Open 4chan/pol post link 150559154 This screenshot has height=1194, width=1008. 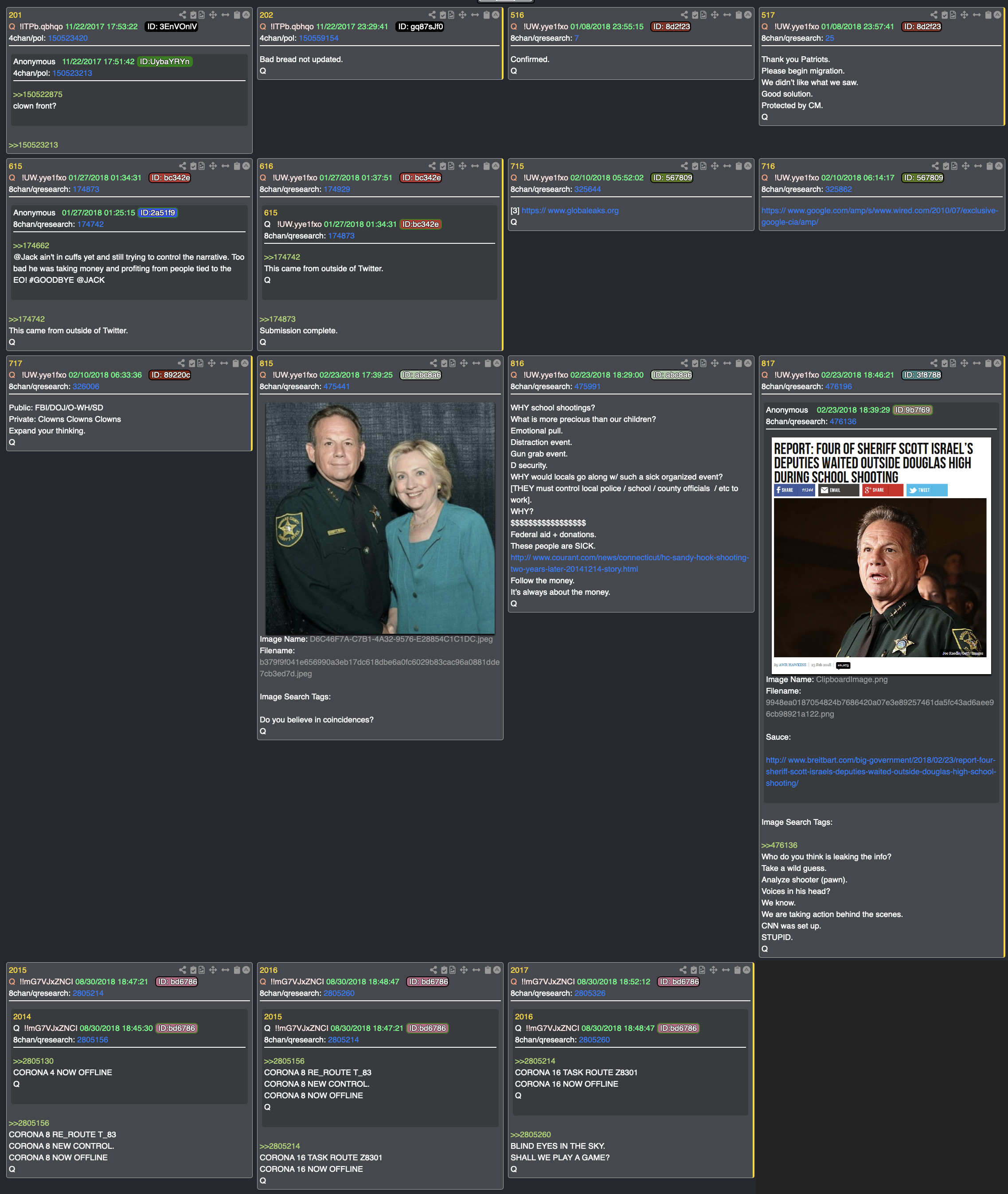tap(318, 38)
